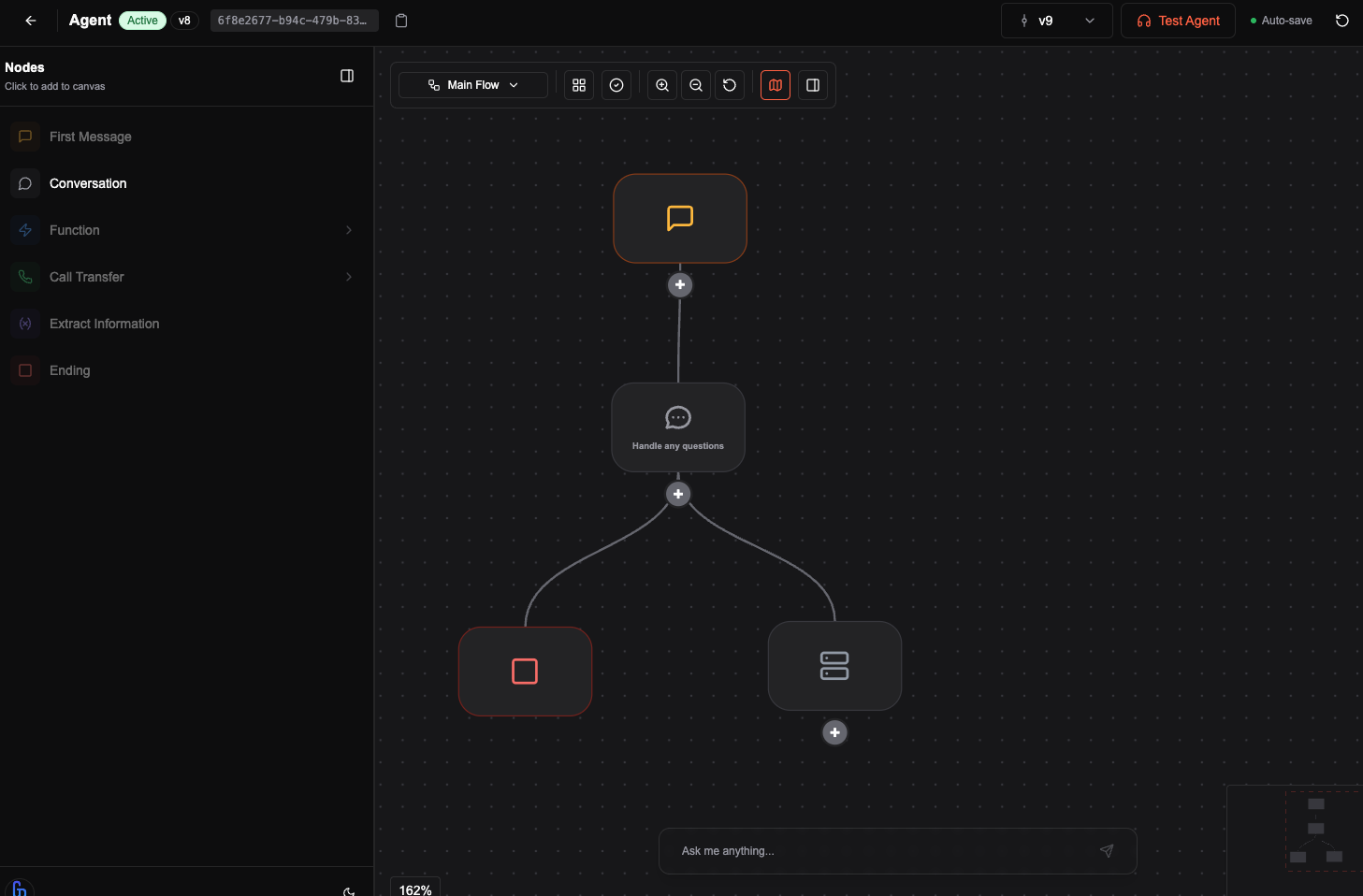Open the v9 version selector

pyautogui.click(x=1056, y=20)
